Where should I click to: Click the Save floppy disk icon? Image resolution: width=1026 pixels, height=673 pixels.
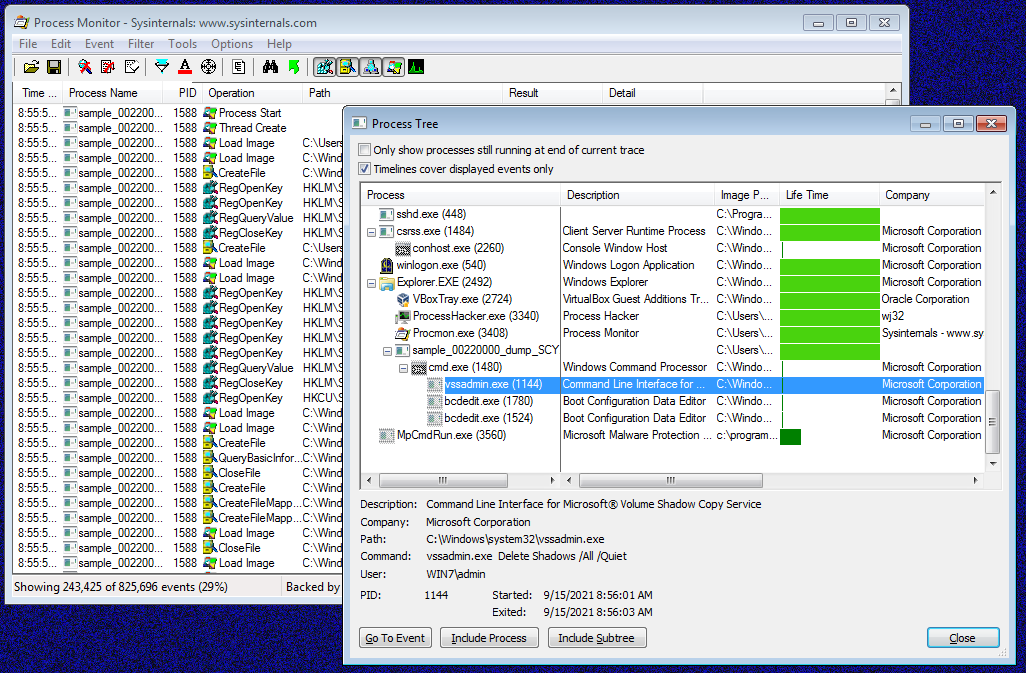[x=53, y=67]
